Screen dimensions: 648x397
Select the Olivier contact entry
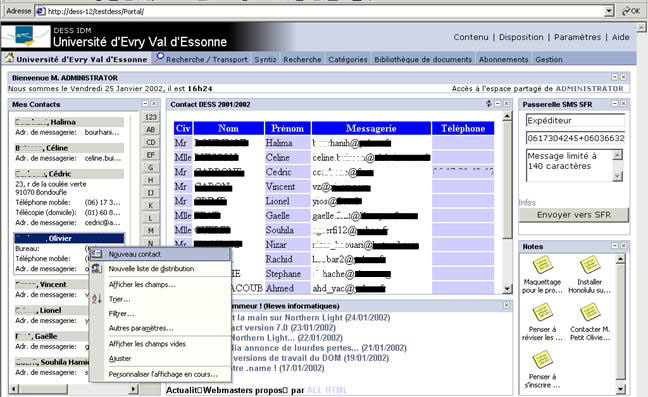point(69,238)
